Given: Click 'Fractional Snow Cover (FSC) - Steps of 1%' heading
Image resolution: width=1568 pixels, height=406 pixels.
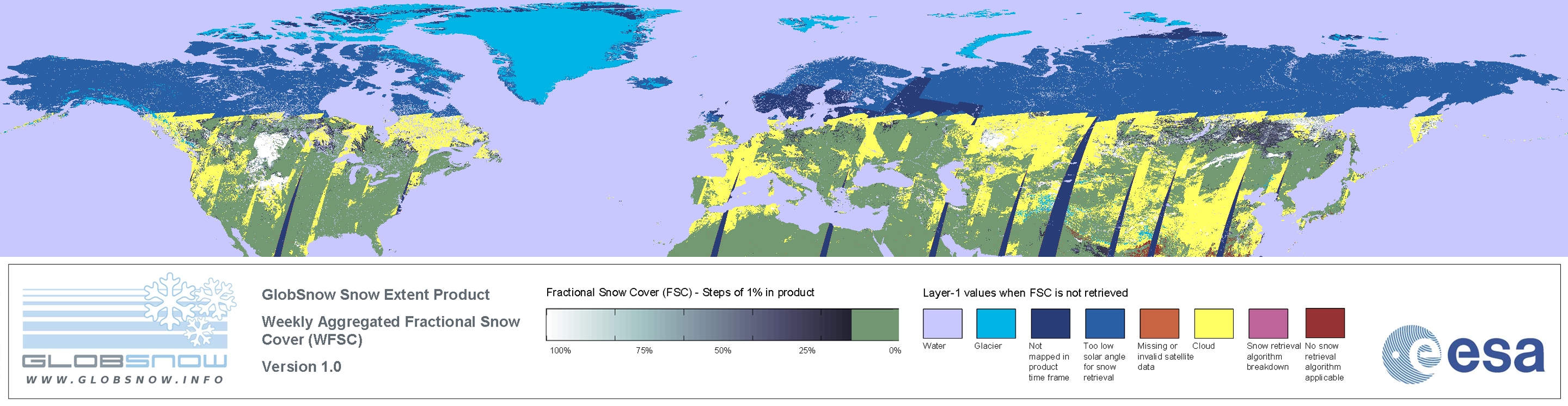Looking at the screenshot, I should click(680, 292).
